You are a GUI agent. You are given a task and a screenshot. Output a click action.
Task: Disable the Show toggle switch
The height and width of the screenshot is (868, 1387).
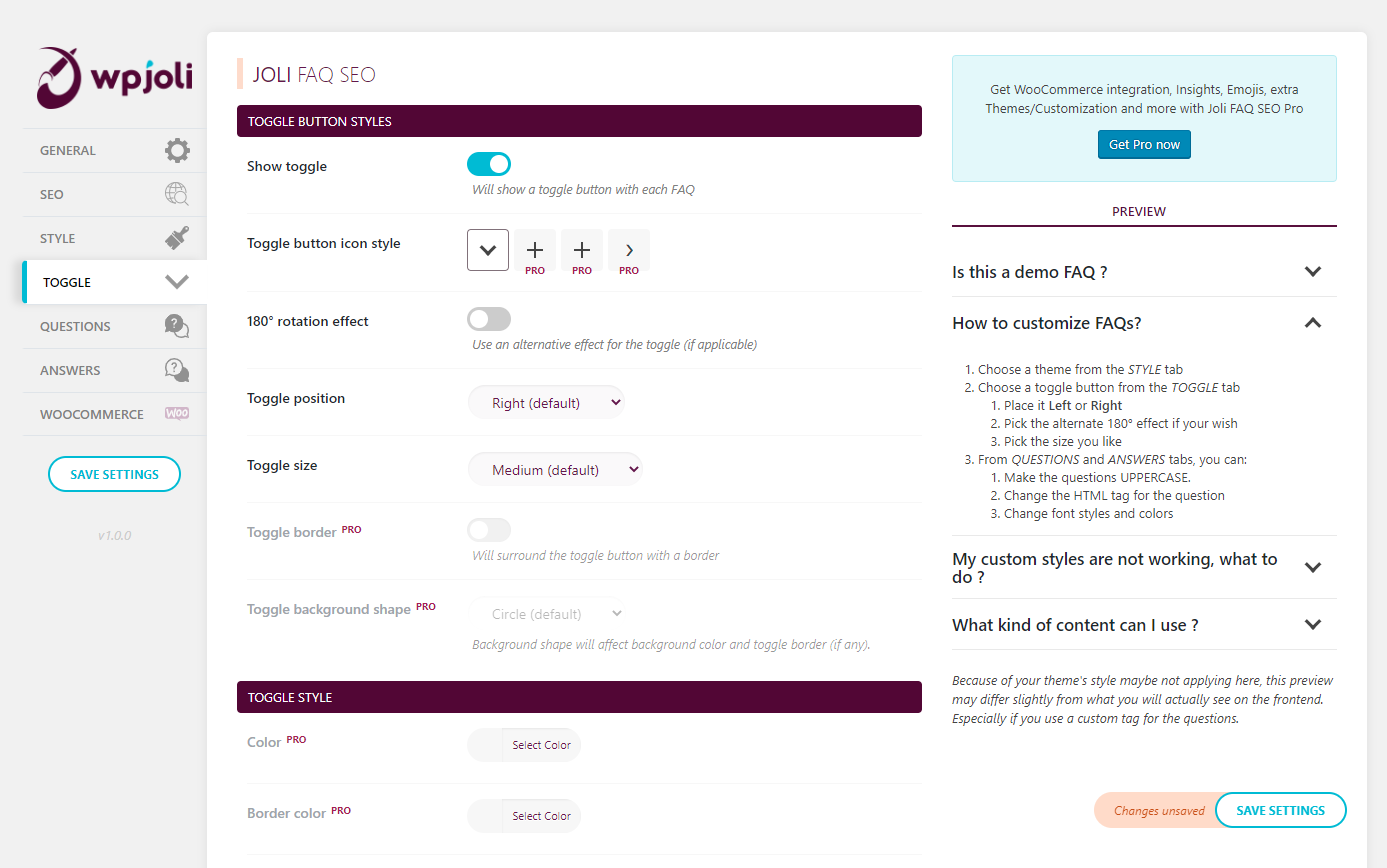pyautogui.click(x=489, y=164)
